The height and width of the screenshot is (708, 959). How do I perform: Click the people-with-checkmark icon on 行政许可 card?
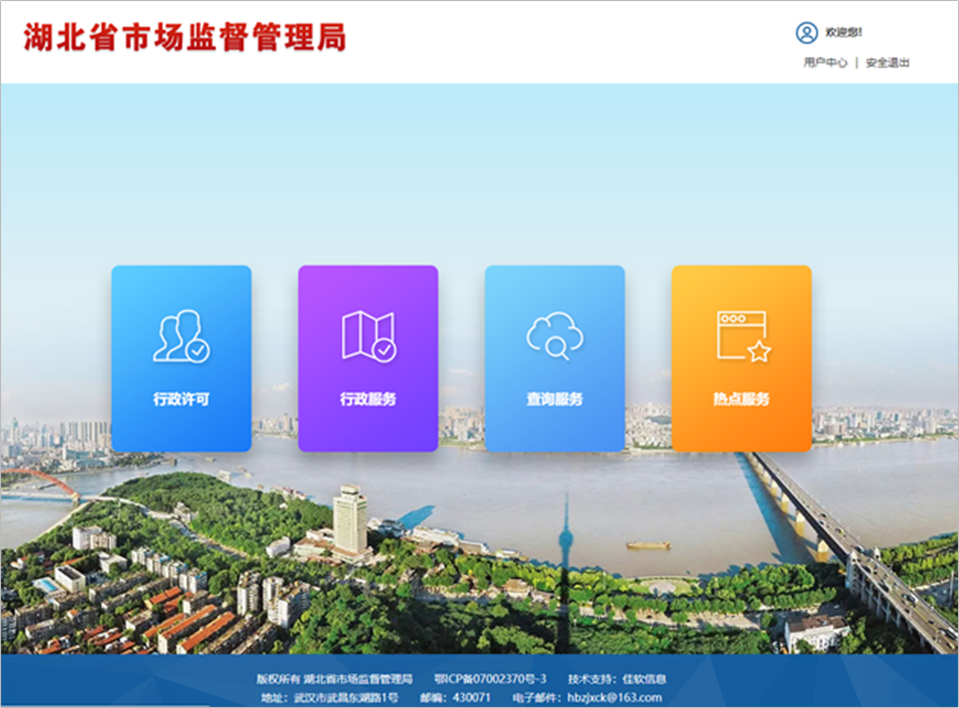(x=180, y=338)
